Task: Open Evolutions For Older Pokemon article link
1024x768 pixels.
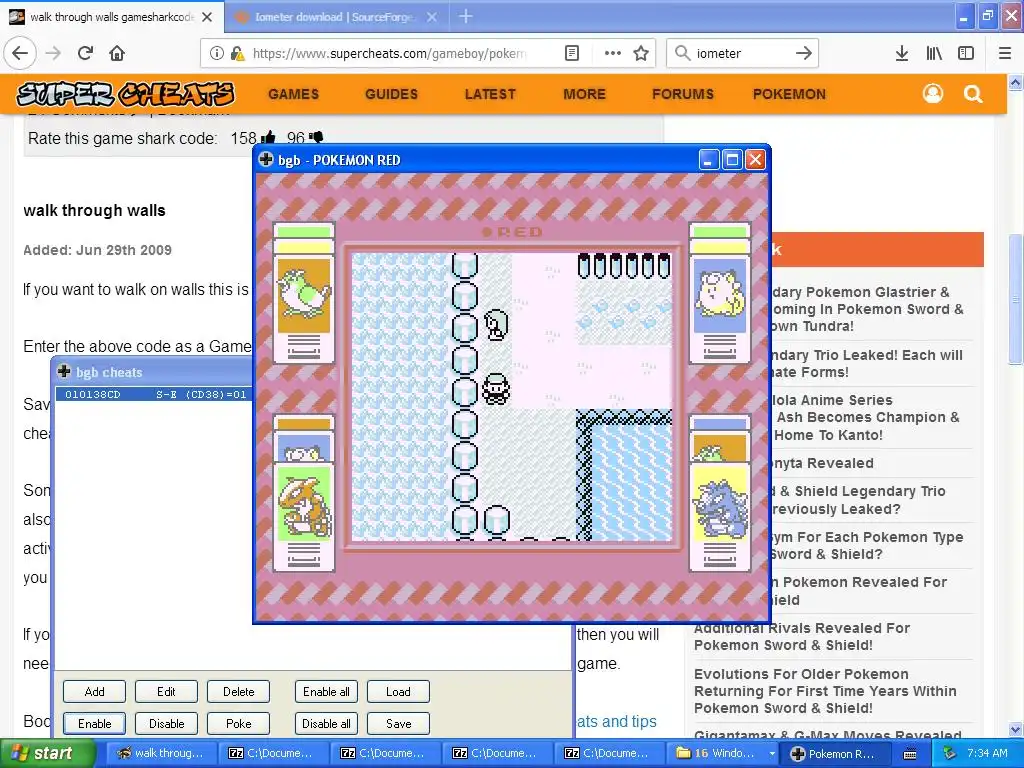Action: [x=825, y=691]
